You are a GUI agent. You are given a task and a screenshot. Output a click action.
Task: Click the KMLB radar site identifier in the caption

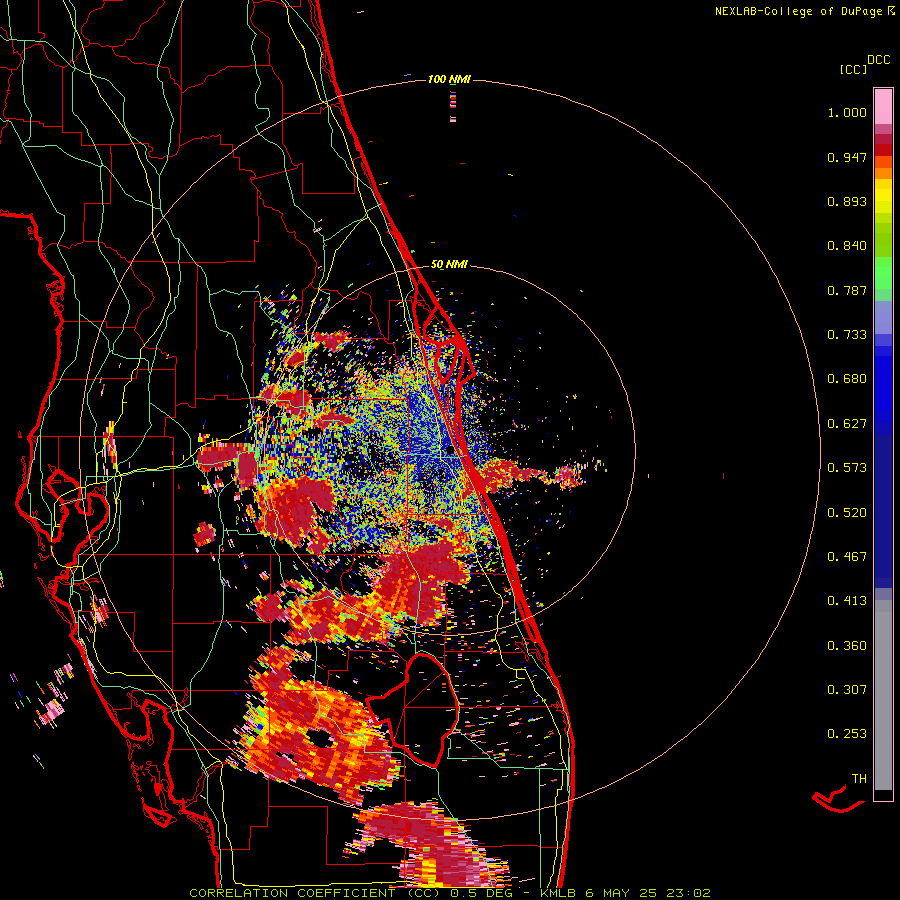coord(557,893)
